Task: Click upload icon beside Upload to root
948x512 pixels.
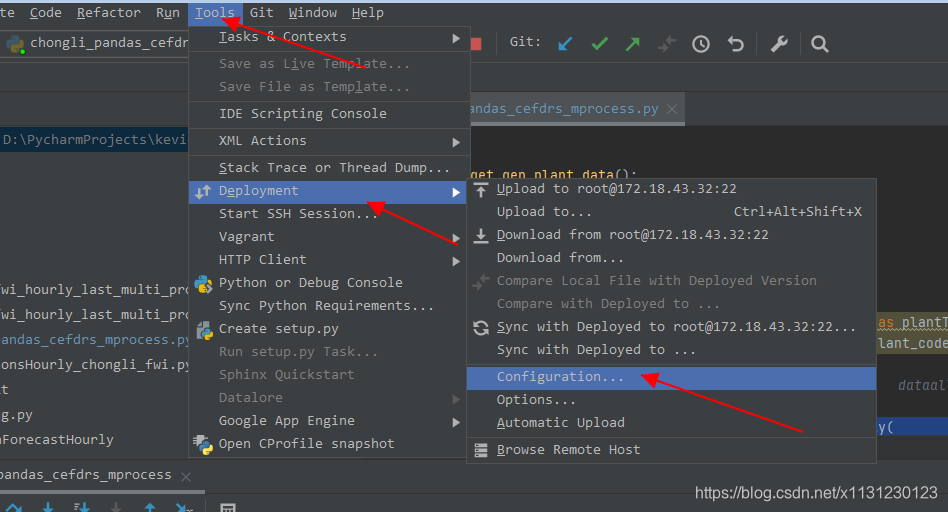Action: (x=481, y=189)
